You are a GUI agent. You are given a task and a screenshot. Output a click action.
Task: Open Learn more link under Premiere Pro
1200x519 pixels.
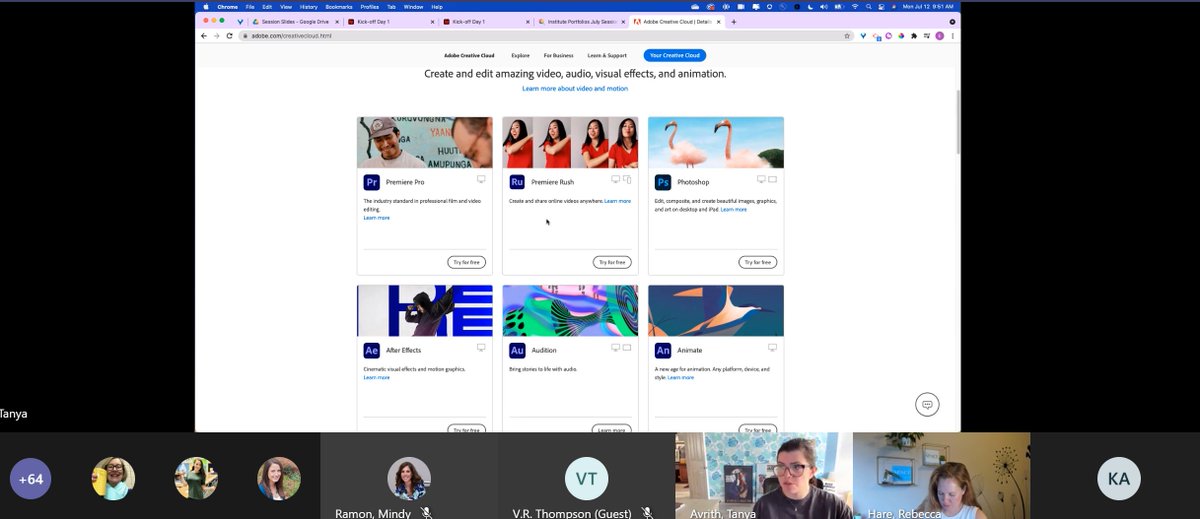coord(376,217)
